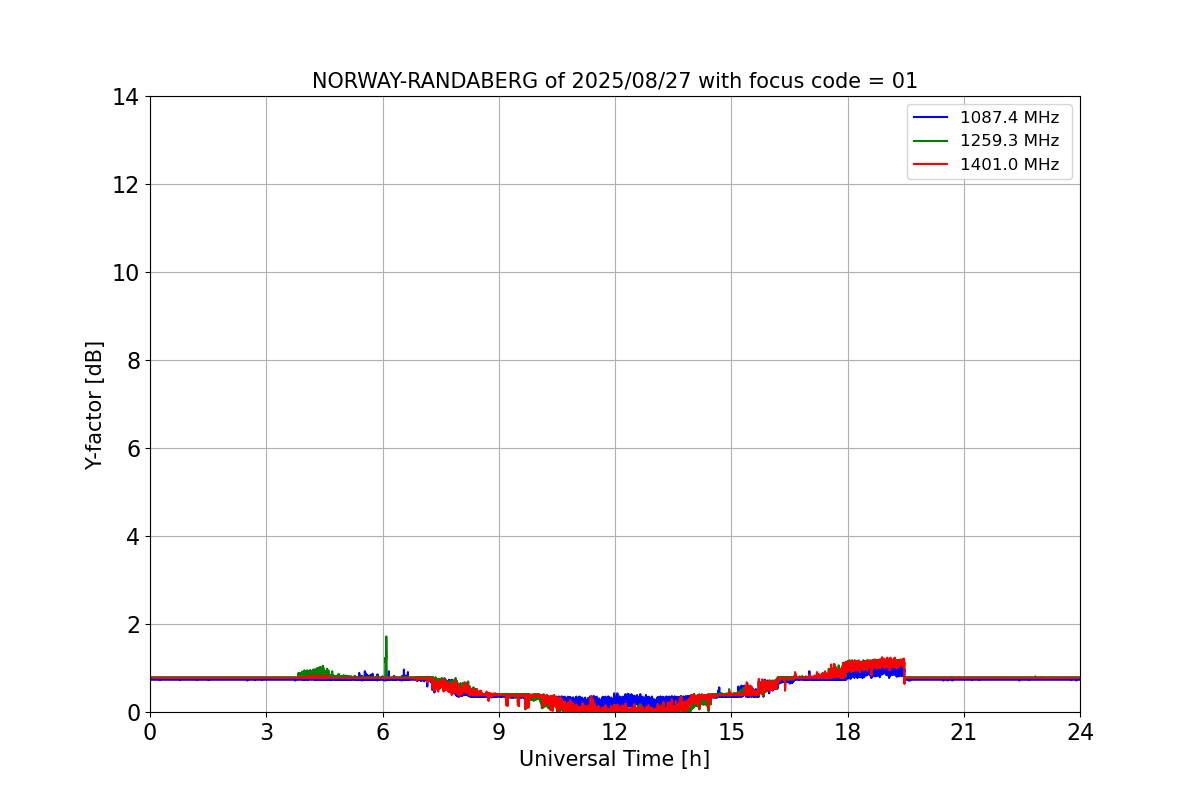The image size is (1200, 800).
Task: Click y-axis tick label 8
Action: coord(133,361)
